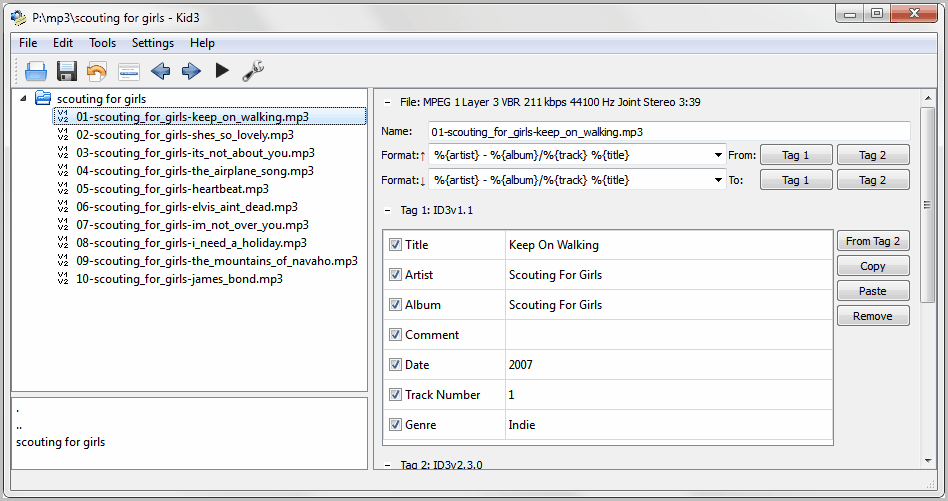This screenshot has height=501, width=948.
Task: Click the vertical scrollbar thumb in tag panel
Action: coord(927,205)
